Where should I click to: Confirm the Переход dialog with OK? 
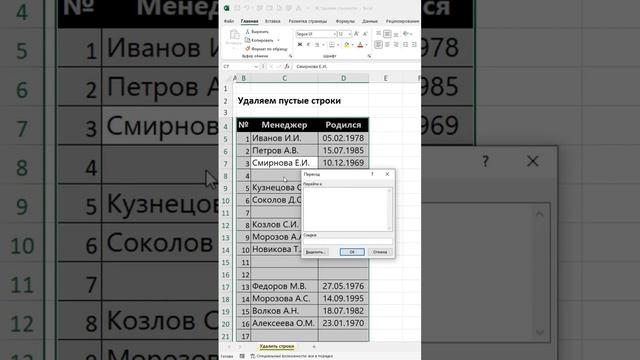tap(352, 252)
